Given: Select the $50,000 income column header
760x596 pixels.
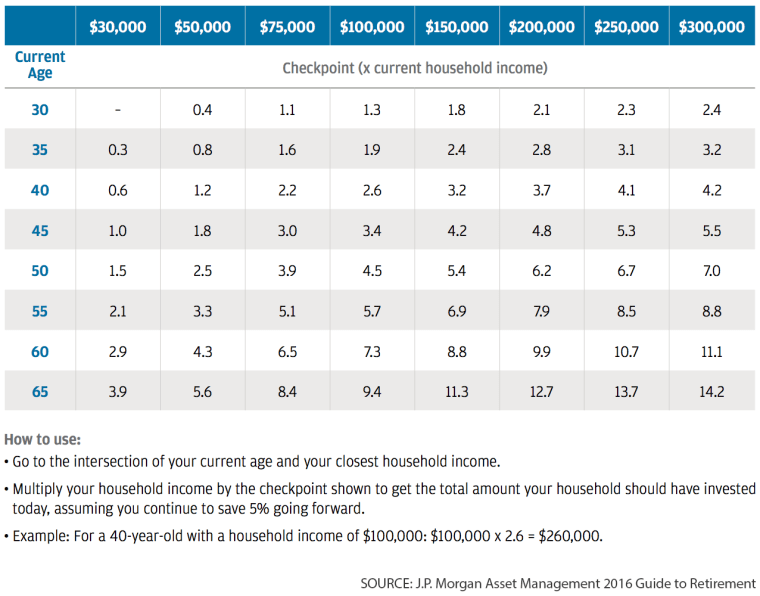Looking at the screenshot, I should 202,26.
